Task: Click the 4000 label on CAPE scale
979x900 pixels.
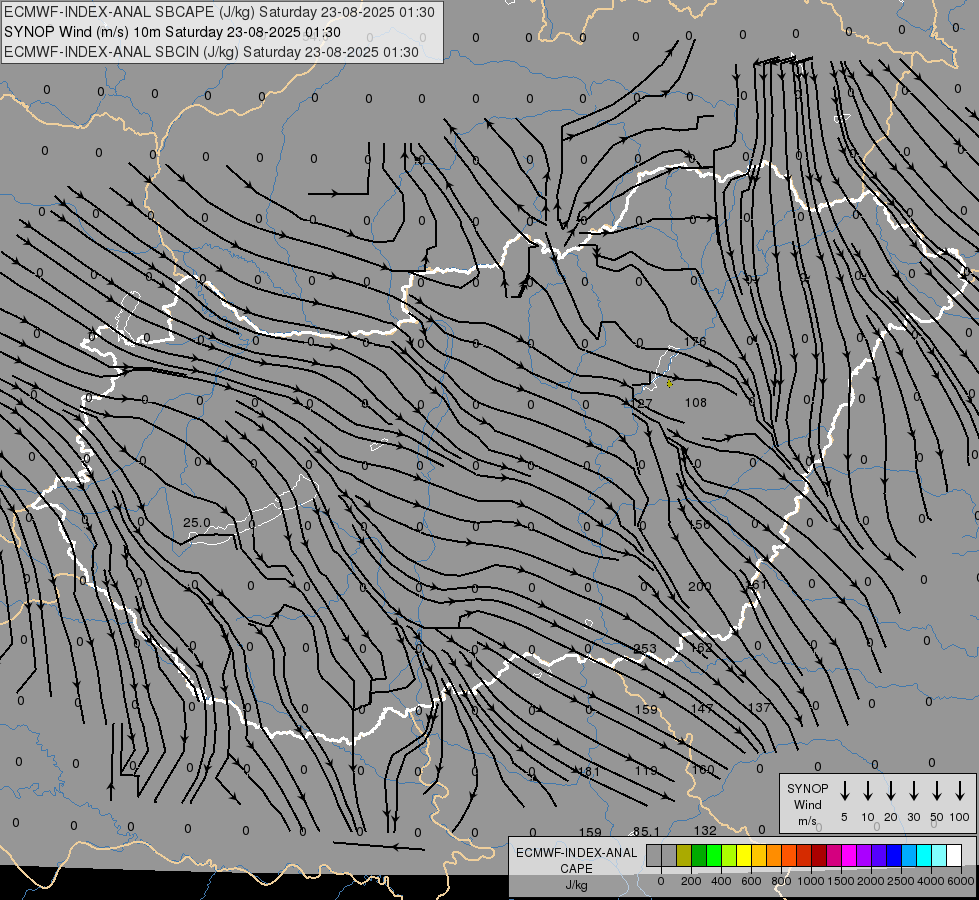Action: (x=930, y=881)
